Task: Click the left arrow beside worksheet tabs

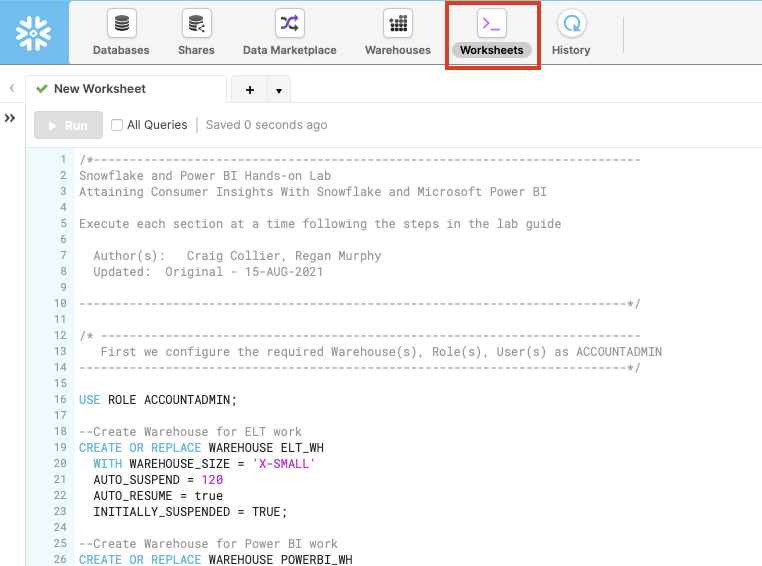Action: [11, 89]
